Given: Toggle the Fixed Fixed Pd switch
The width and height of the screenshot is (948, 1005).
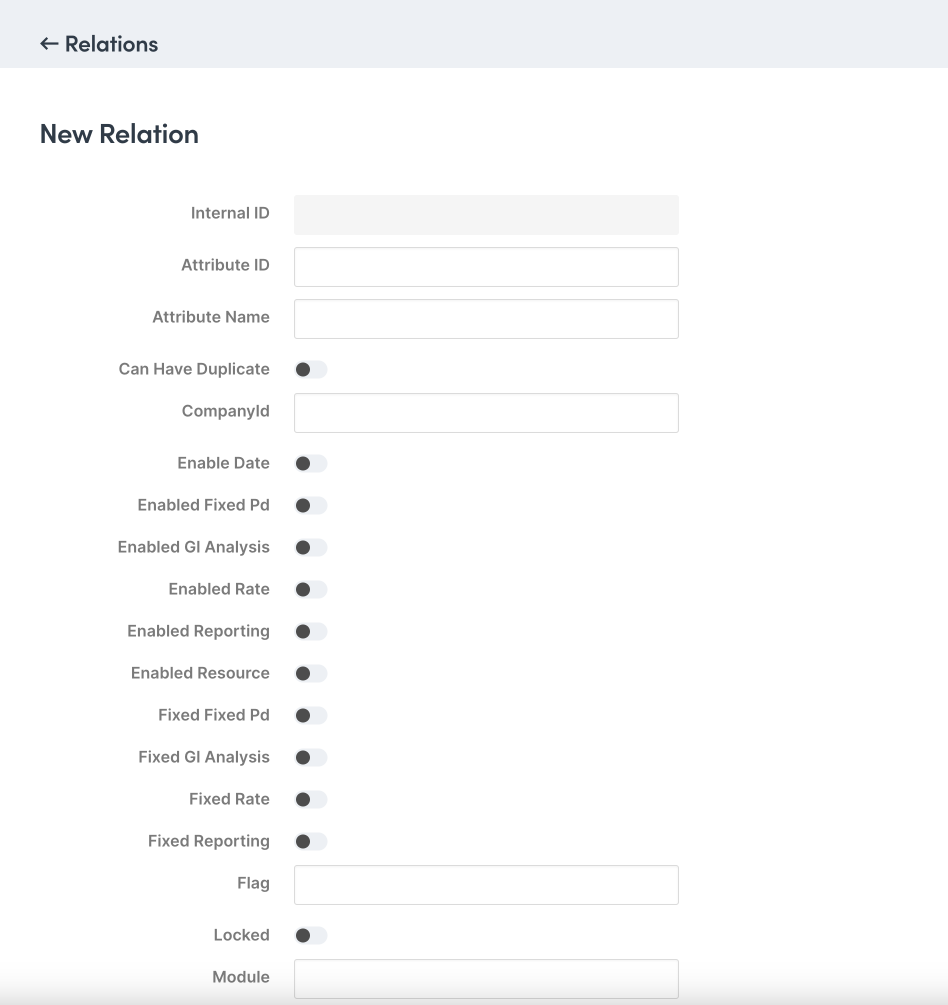Looking at the screenshot, I should (310, 716).
